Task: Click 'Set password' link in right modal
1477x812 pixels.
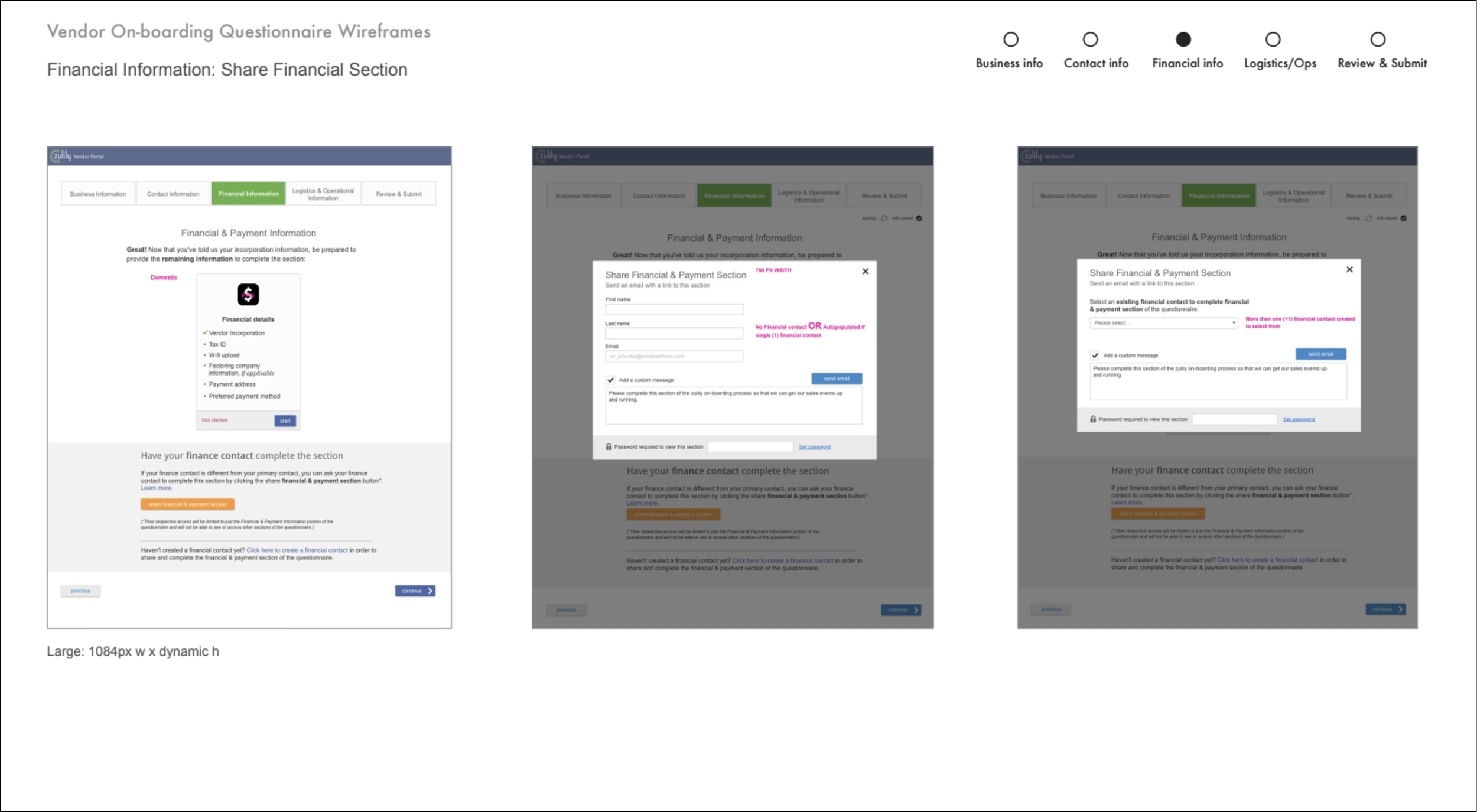Action: click(x=1298, y=419)
